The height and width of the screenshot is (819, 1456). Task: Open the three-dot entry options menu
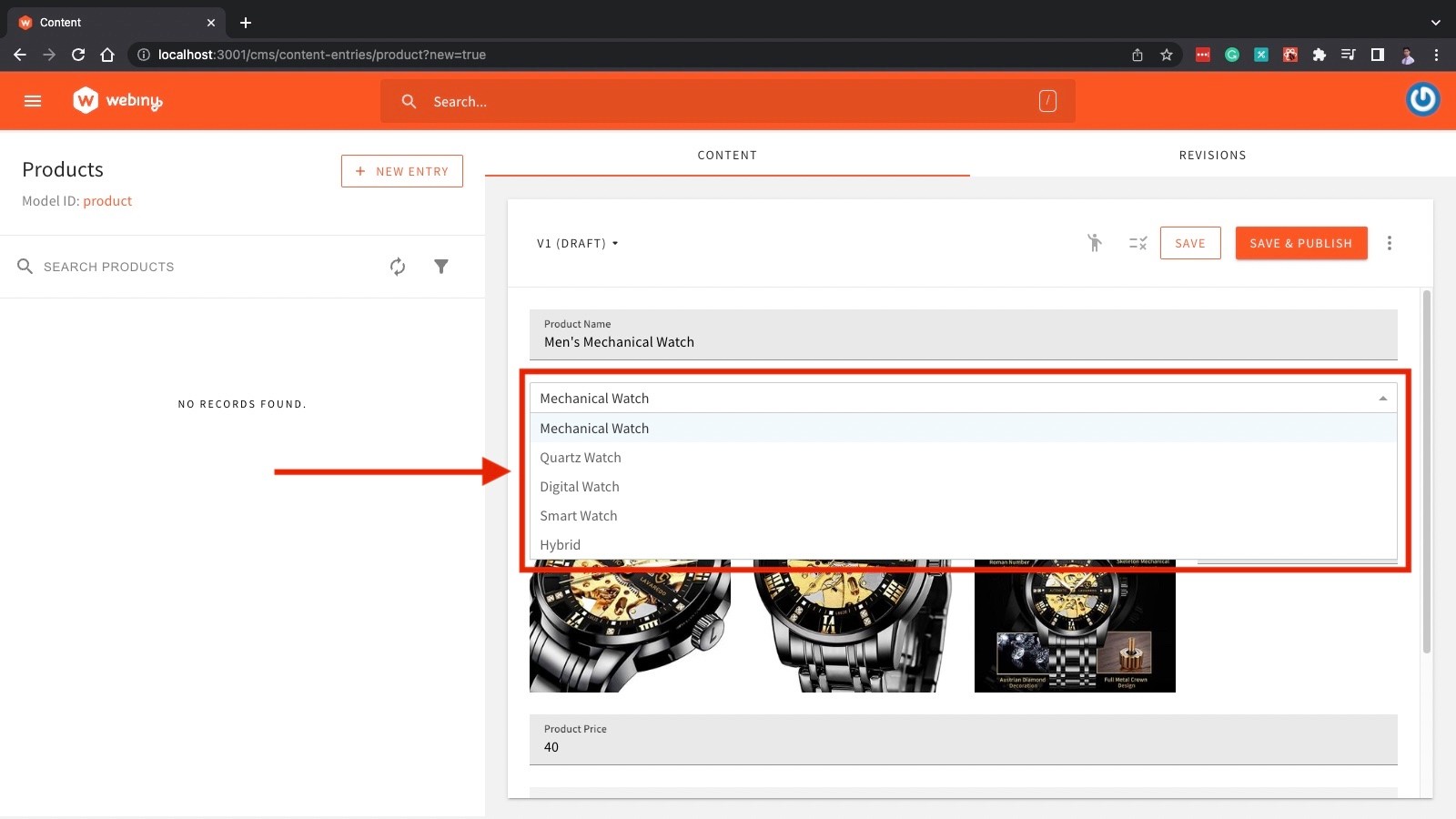point(1389,243)
